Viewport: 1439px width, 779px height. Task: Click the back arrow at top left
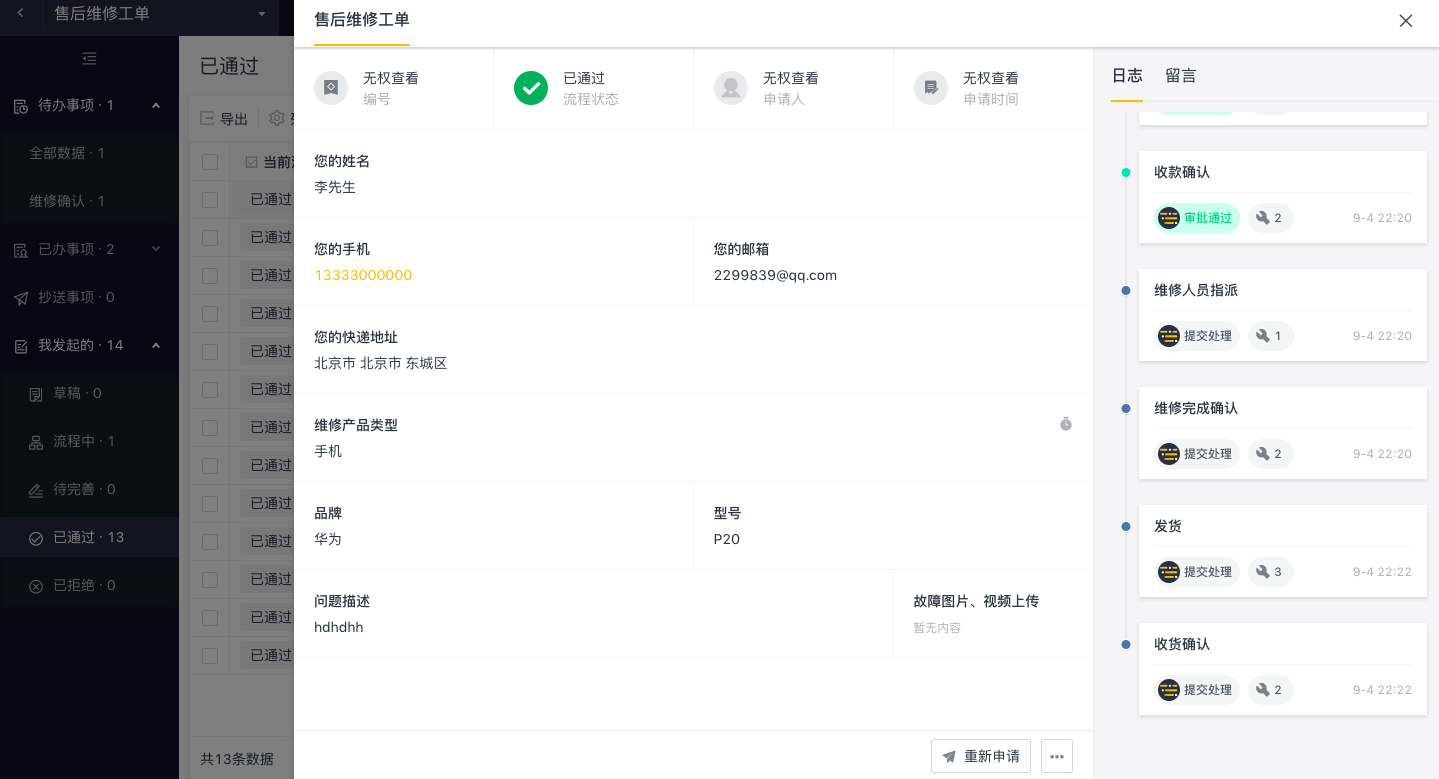tap(21, 14)
